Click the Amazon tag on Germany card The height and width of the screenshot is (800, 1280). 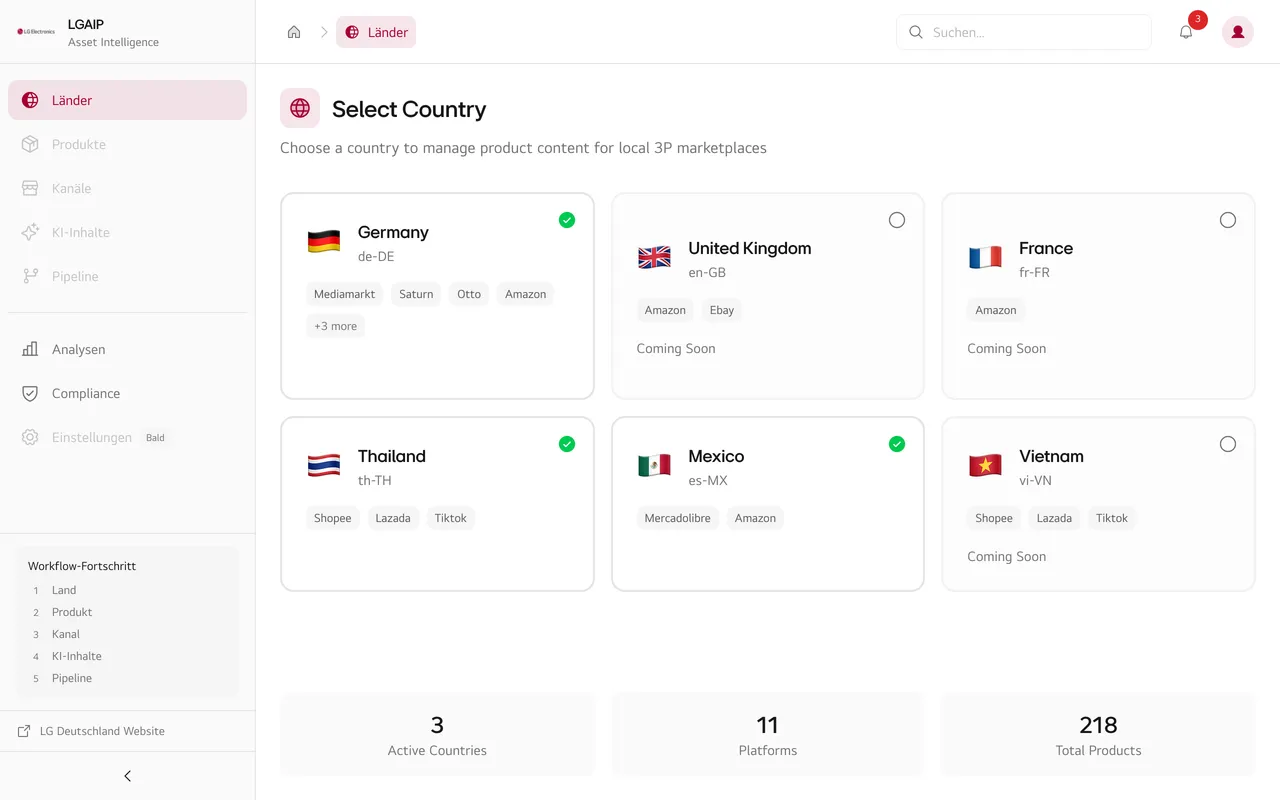525,294
